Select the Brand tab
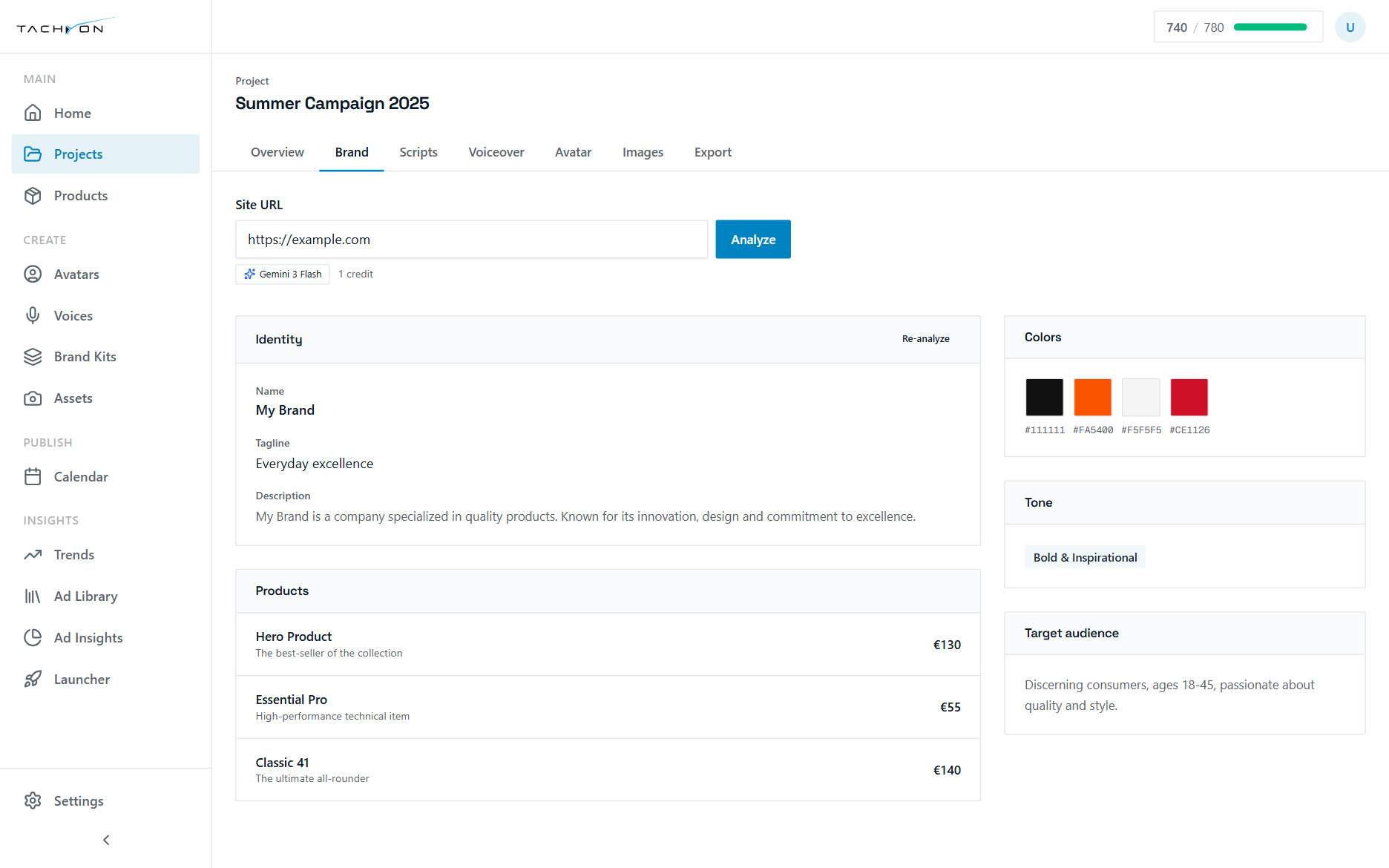The image size is (1389, 868). 352,152
